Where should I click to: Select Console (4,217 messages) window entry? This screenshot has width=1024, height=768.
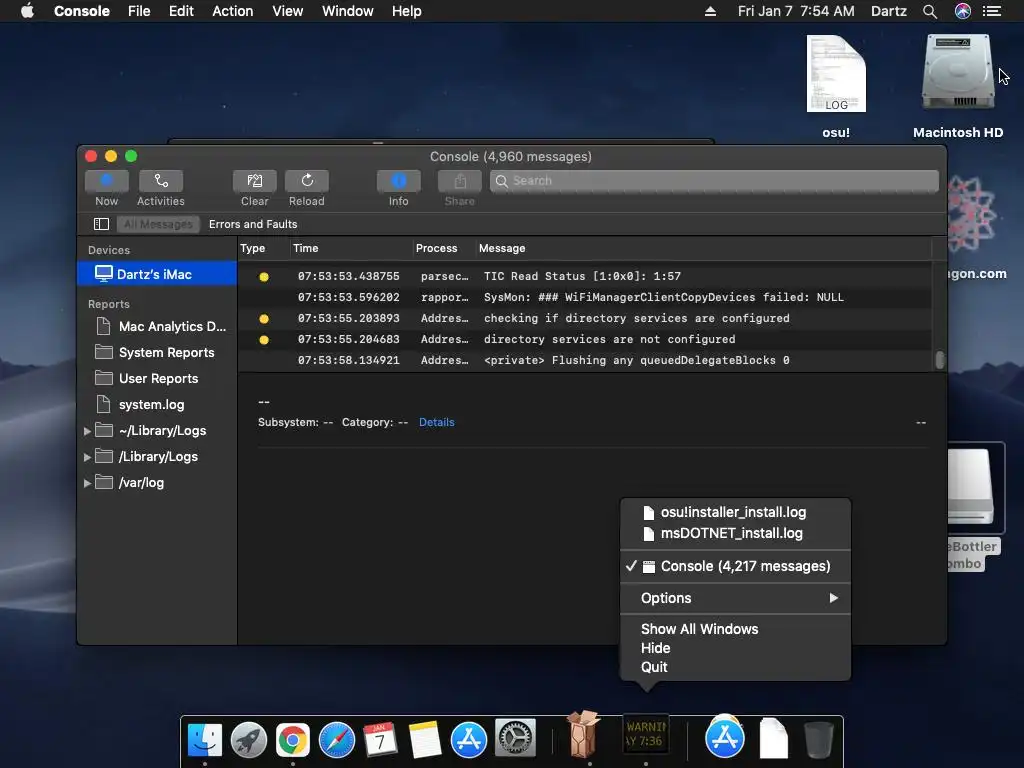735,566
